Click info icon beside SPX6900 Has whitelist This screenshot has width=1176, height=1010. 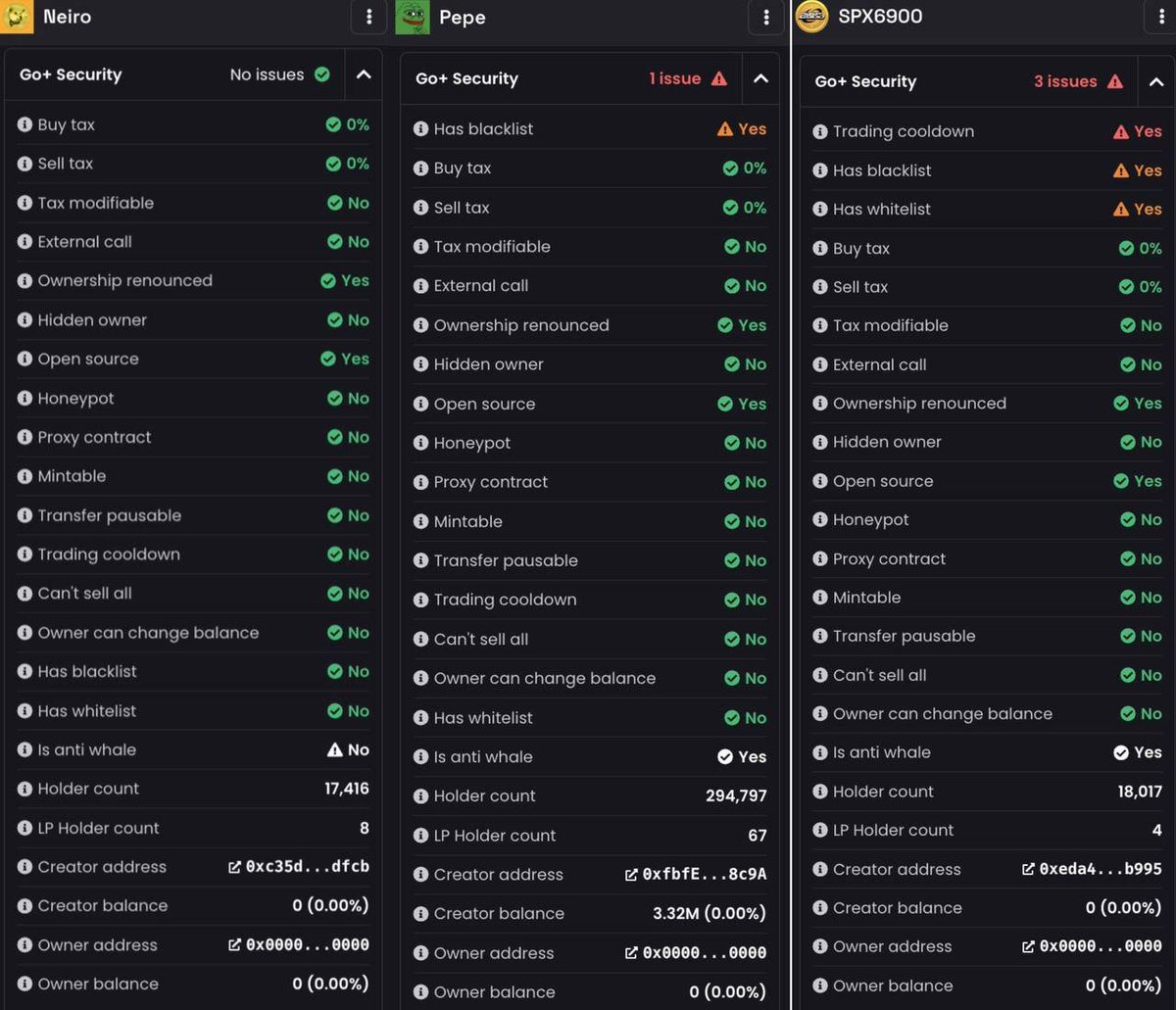click(820, 210)
